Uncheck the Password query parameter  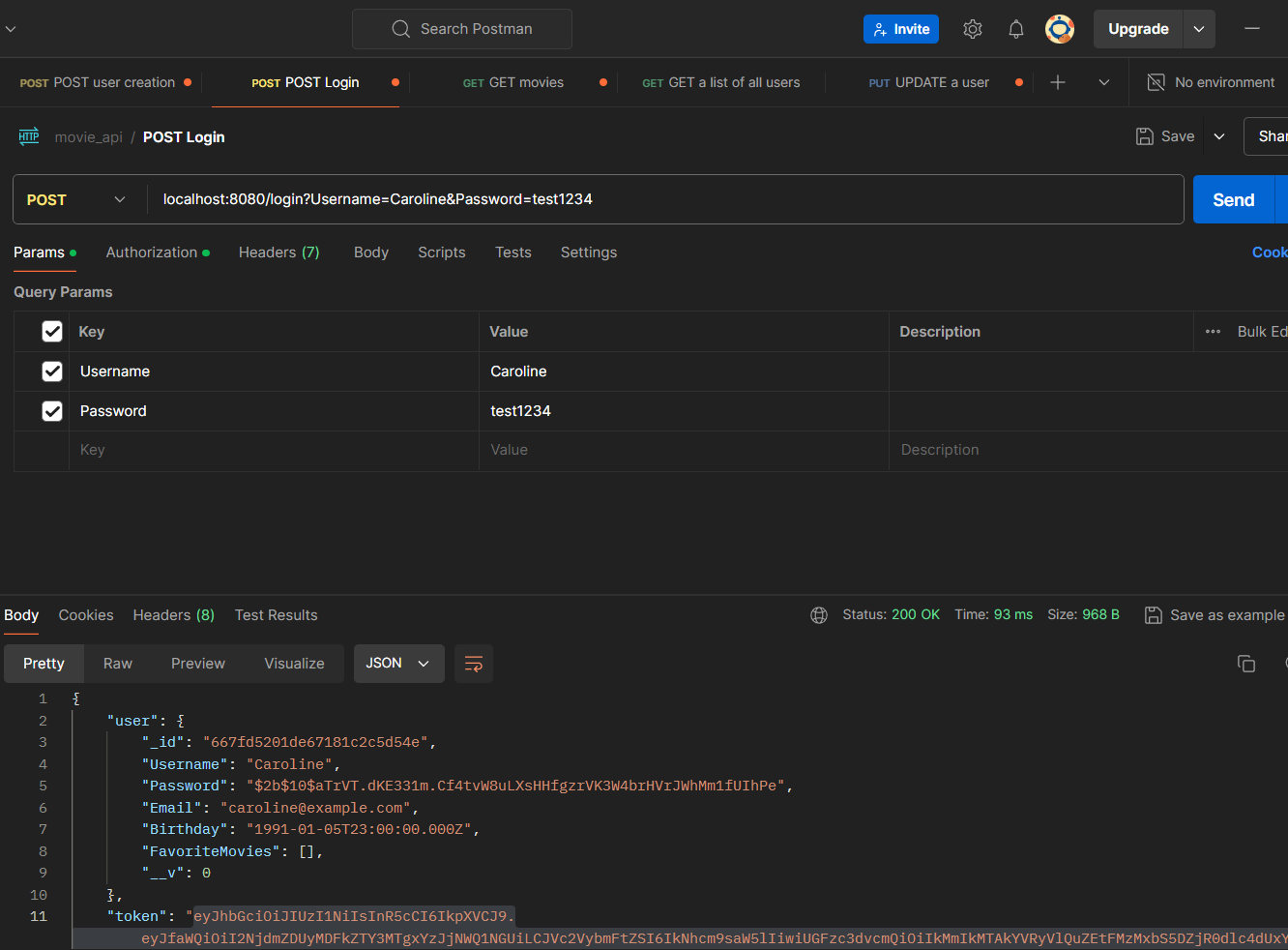tap(52, 410)
